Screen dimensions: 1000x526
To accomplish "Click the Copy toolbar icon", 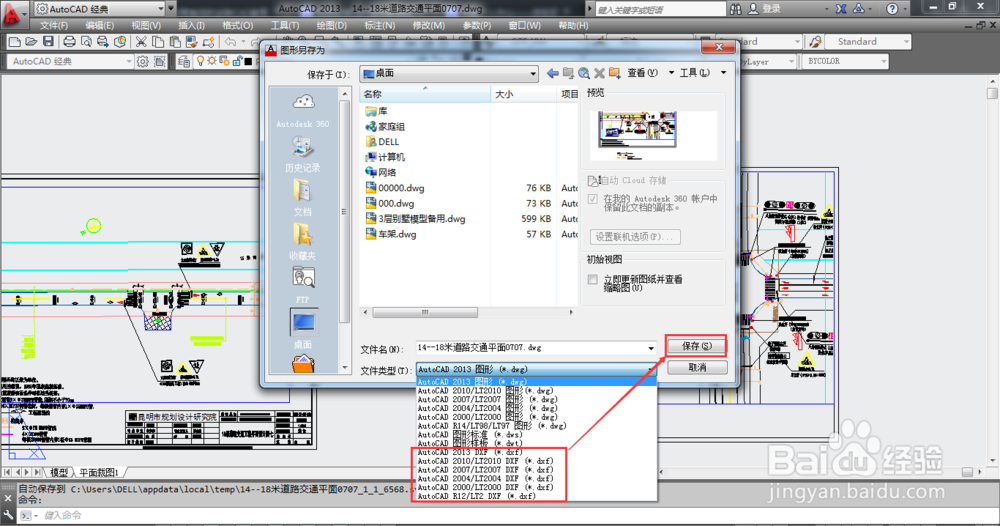I will click(158, 42).
